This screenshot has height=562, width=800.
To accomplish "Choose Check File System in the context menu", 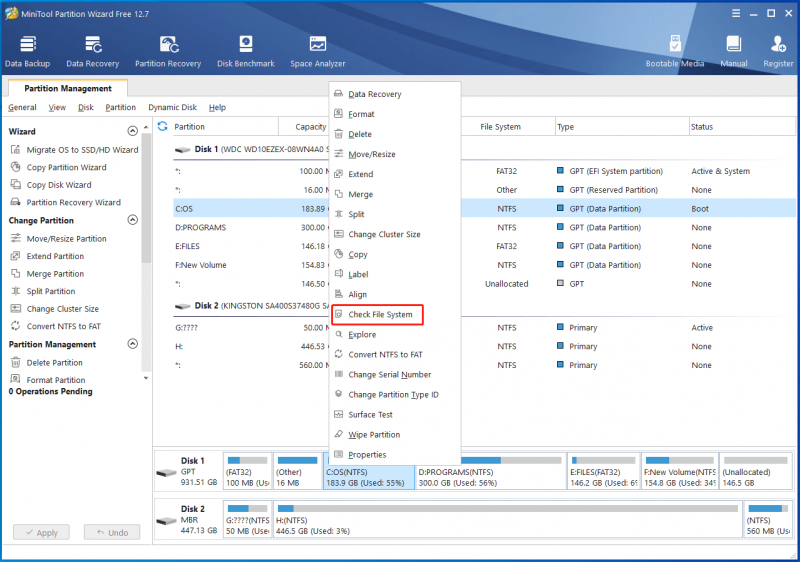I will pyautogui.click(x=378, y=315).
